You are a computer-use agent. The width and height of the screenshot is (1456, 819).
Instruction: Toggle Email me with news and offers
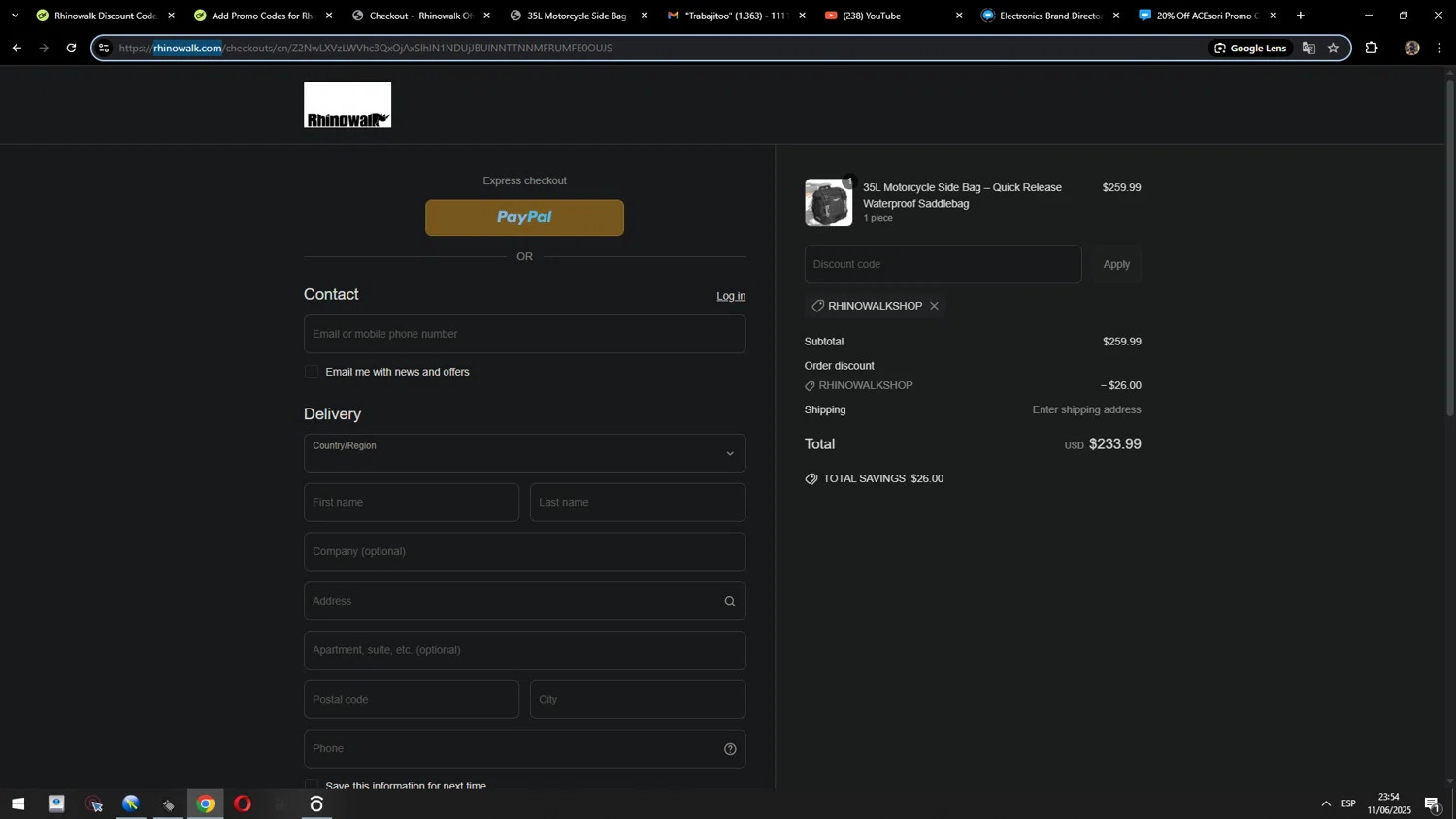(312, 372)
